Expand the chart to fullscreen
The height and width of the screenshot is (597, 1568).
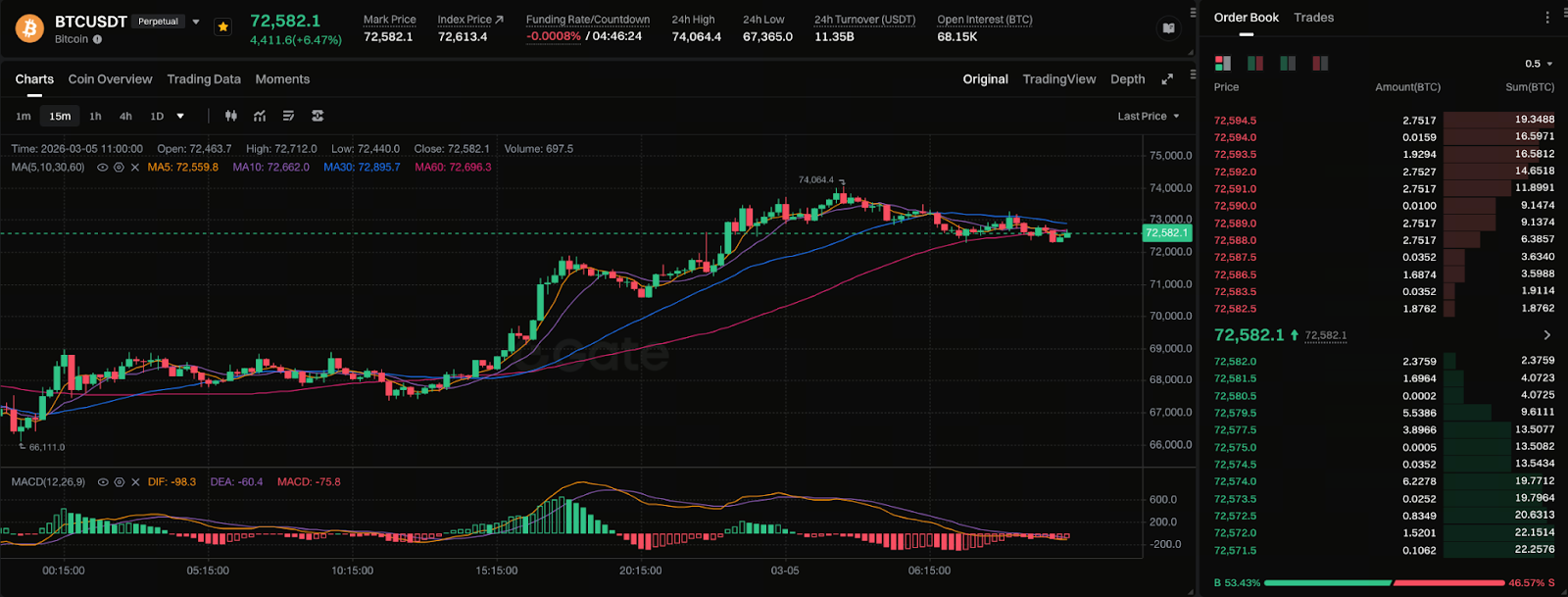(x=1167, y=79)
